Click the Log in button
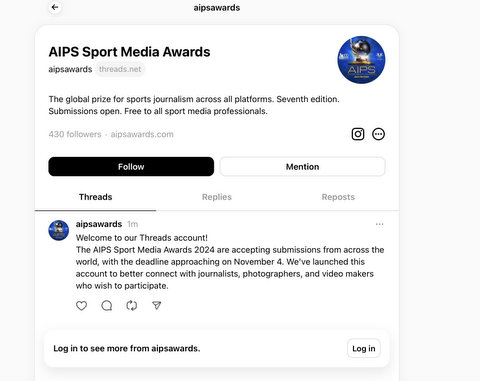The image size is (480, 381). [364, 348]
